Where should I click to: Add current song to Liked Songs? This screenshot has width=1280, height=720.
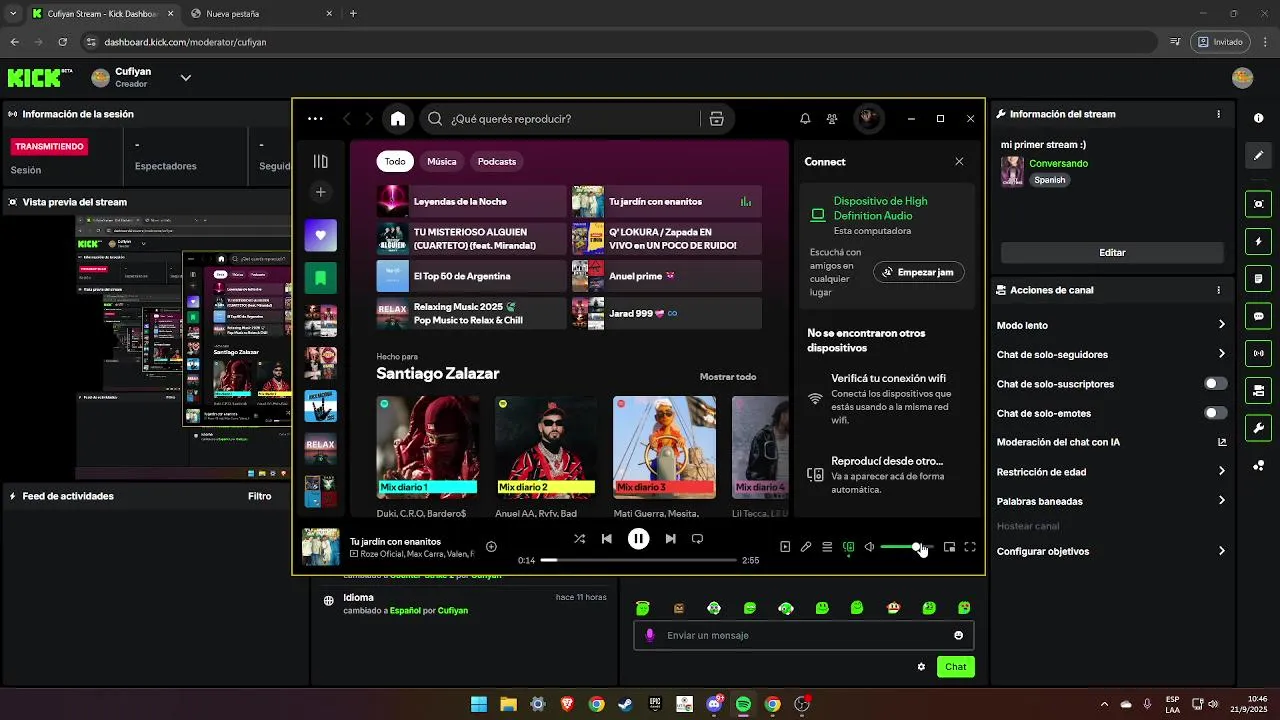point(491,546)
